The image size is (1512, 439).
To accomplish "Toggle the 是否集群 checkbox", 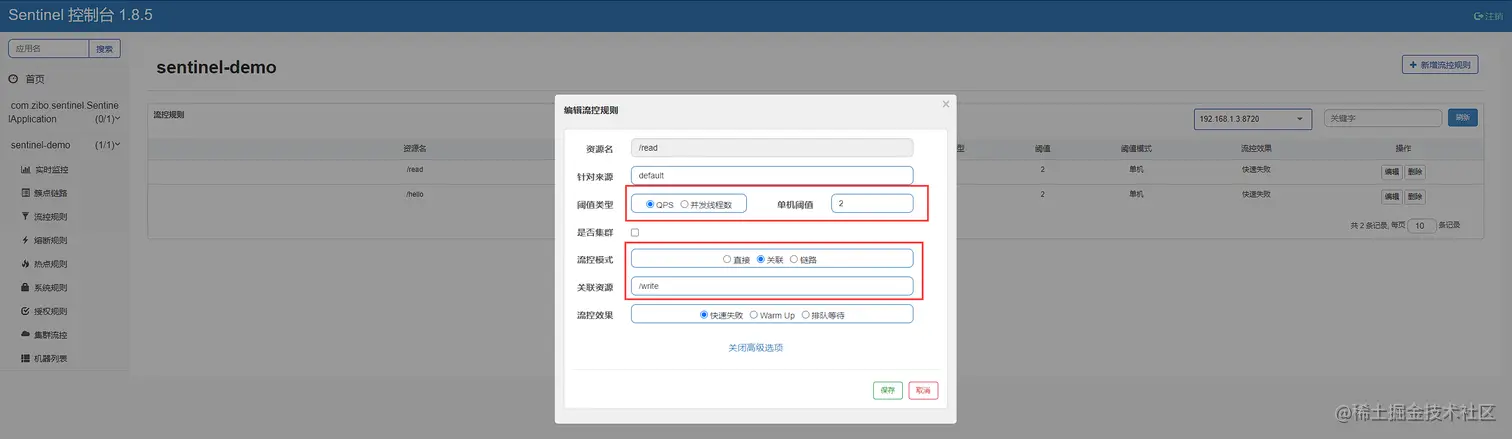I will [635, 232].
